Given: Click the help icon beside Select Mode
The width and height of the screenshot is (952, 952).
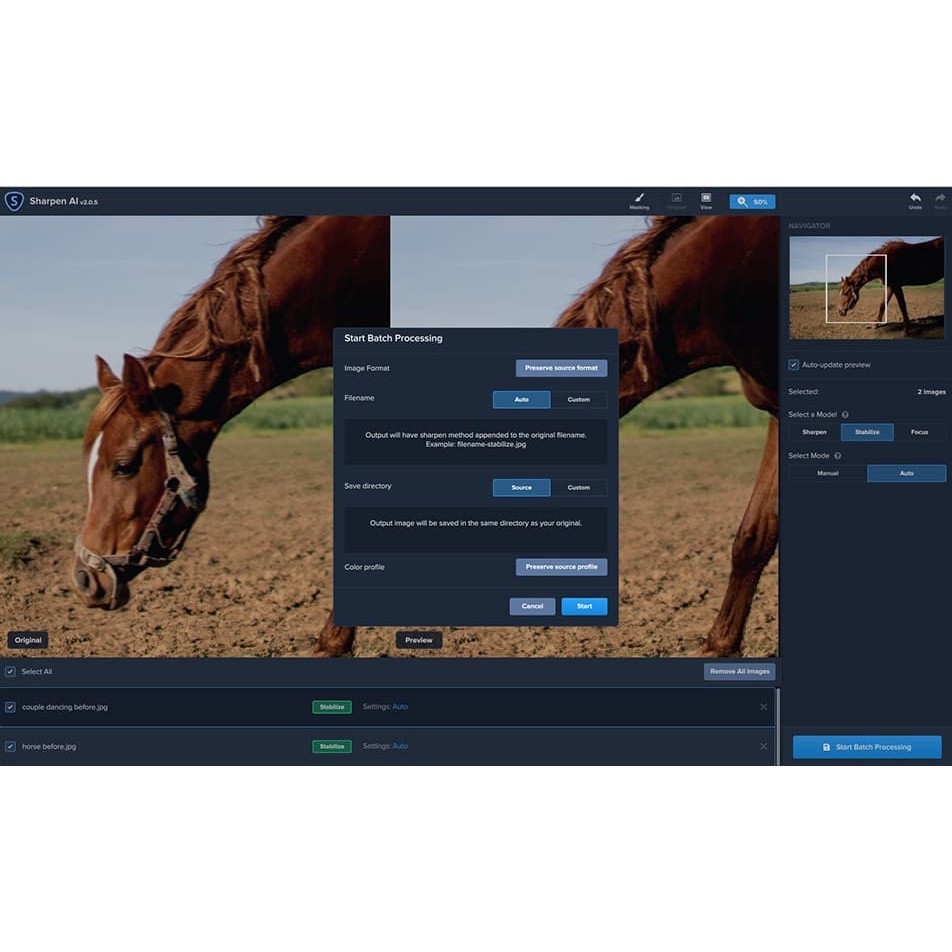Looking at the screenshot, I should click(x=837, y=455).
